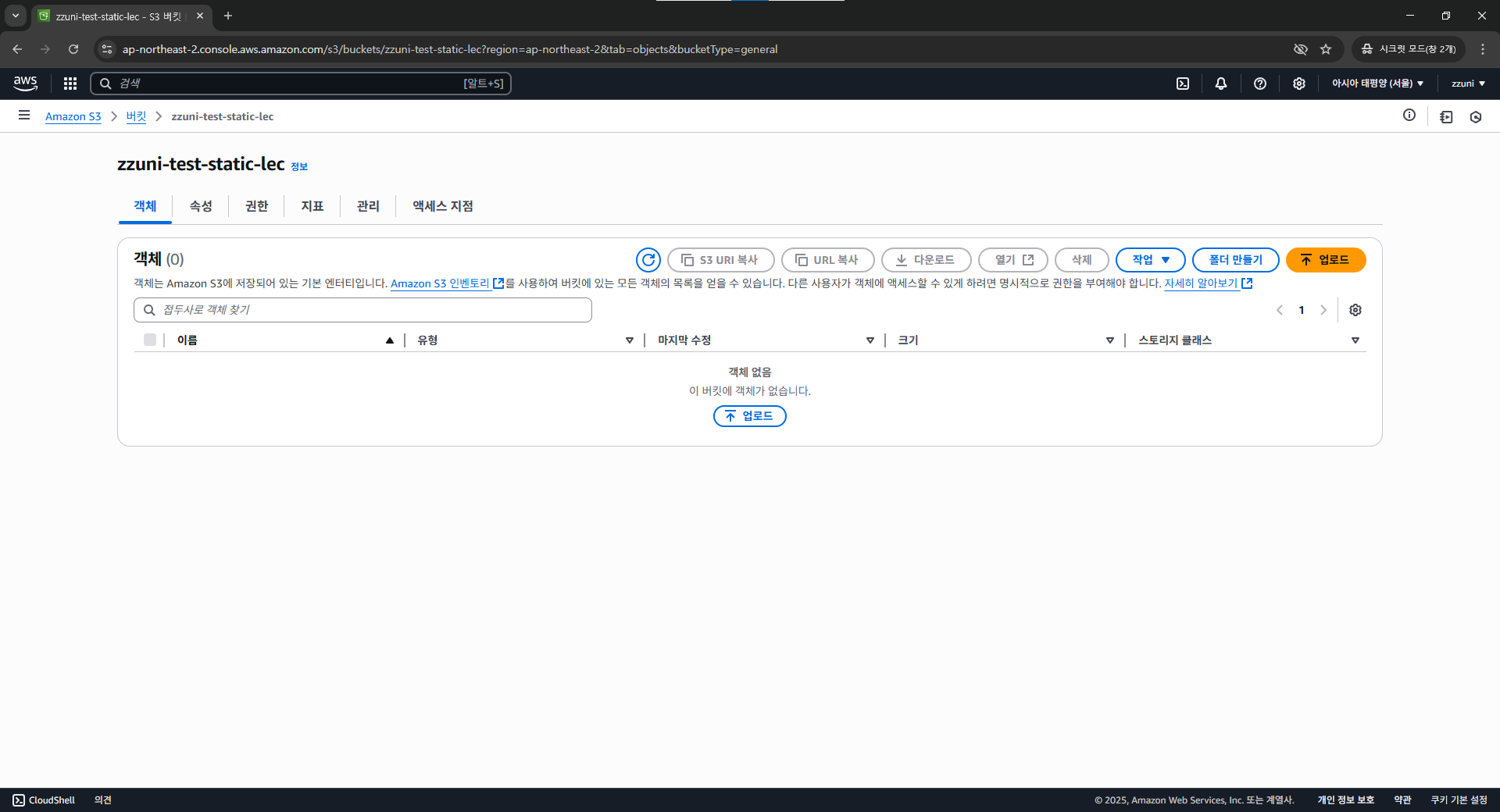This screenshot has height=812, width=1500.
Task: Go to previous objects page
Action: tap(1280, 310)
